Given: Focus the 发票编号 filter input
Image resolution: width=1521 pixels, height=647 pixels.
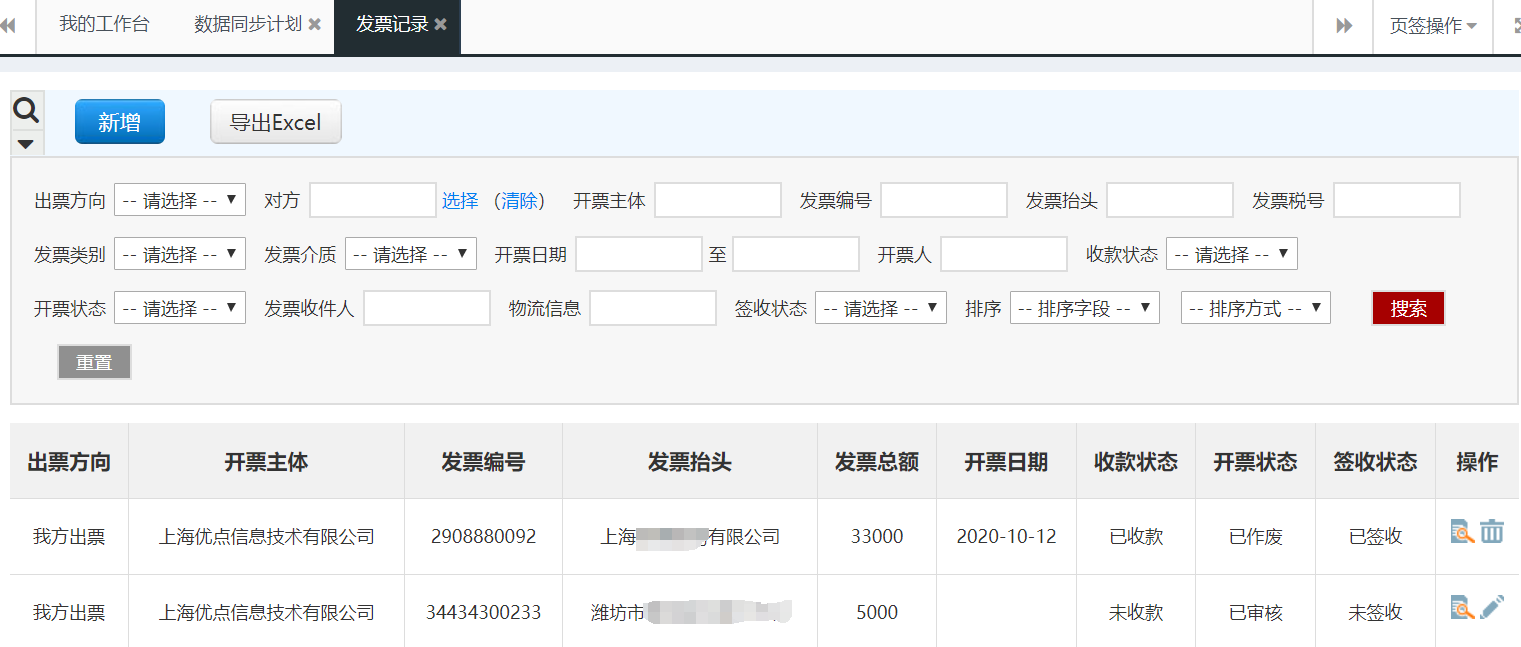Looking at the screenshot, I should [x=944, y=200].
